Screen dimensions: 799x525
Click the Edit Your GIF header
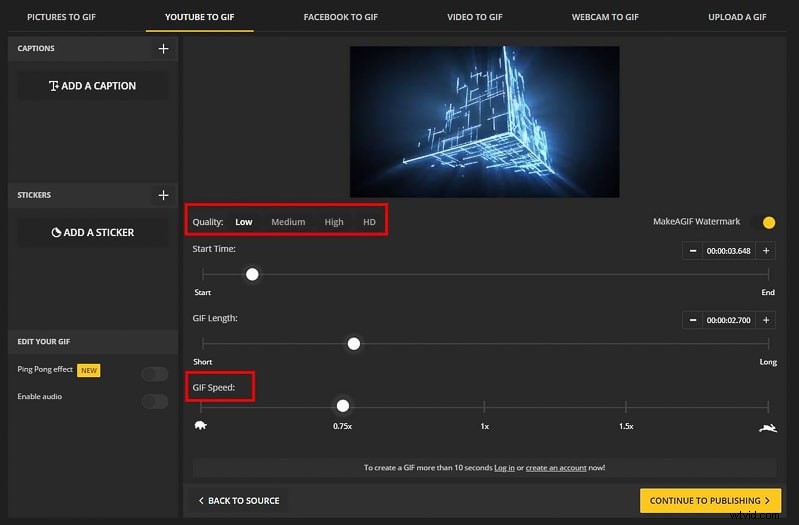93,342
